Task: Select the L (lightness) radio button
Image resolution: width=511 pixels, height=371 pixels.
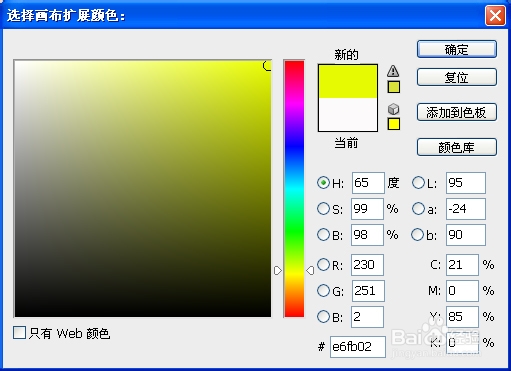Action: click(x=418, y=183)
